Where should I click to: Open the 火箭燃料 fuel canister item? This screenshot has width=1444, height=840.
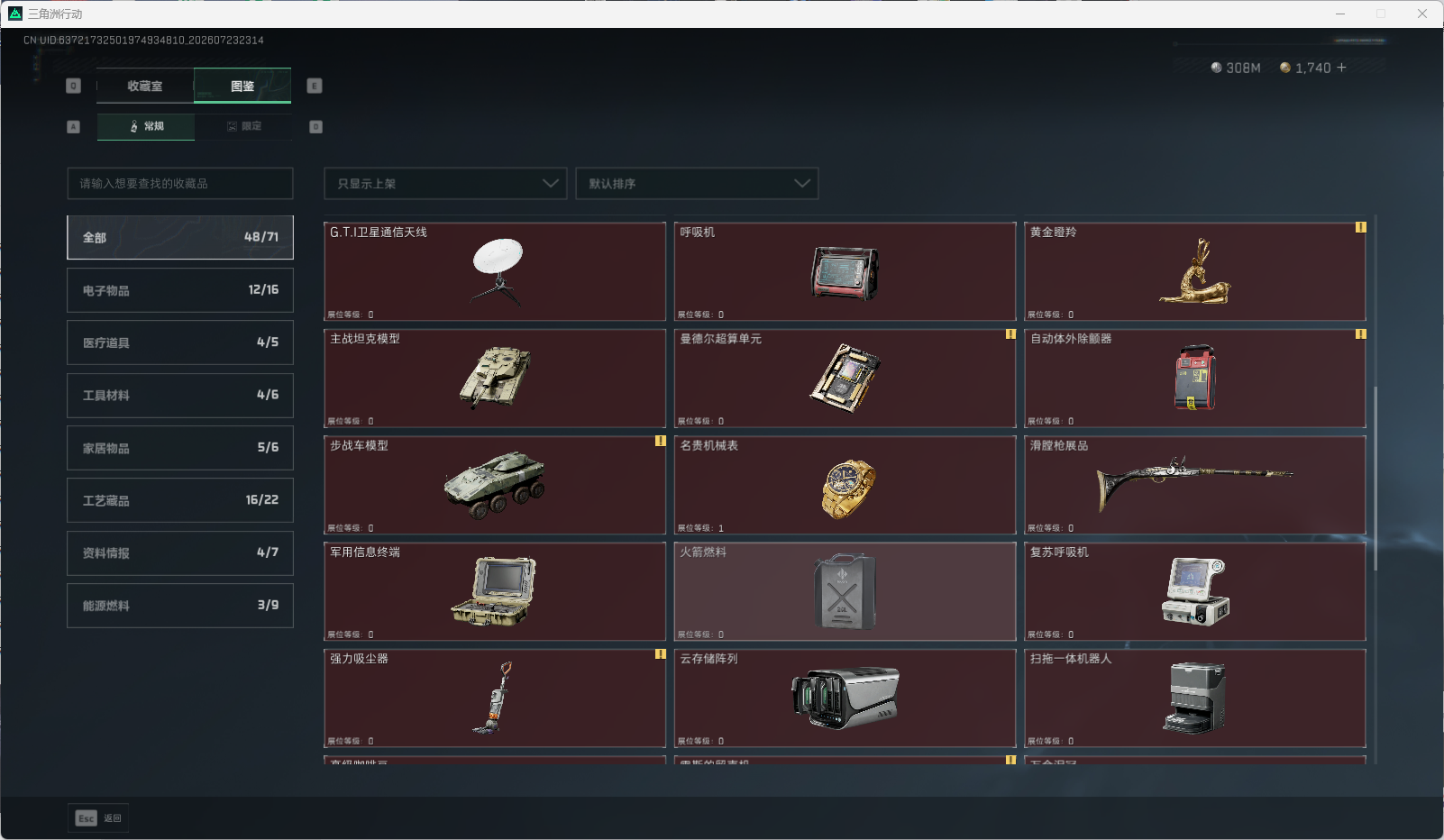tap(845, 591)
